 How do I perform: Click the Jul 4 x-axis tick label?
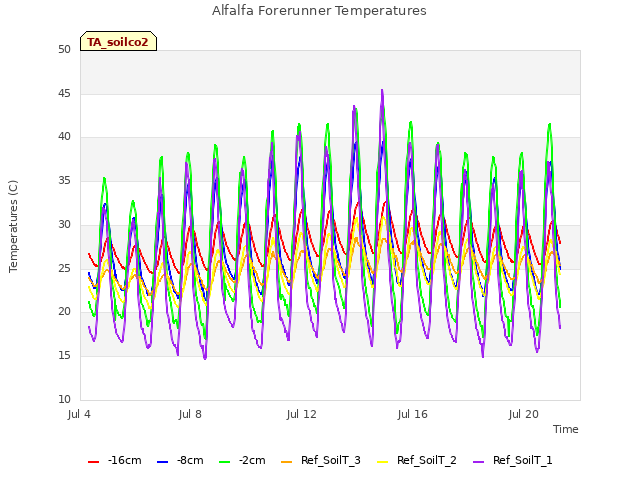[x=79, y=414]
